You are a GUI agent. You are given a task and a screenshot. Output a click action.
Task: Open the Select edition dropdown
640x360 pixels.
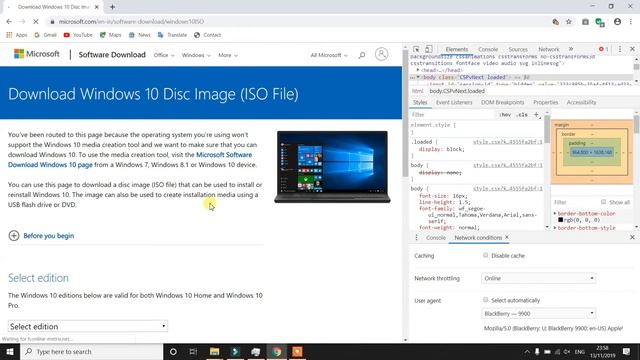click(88, 326)
